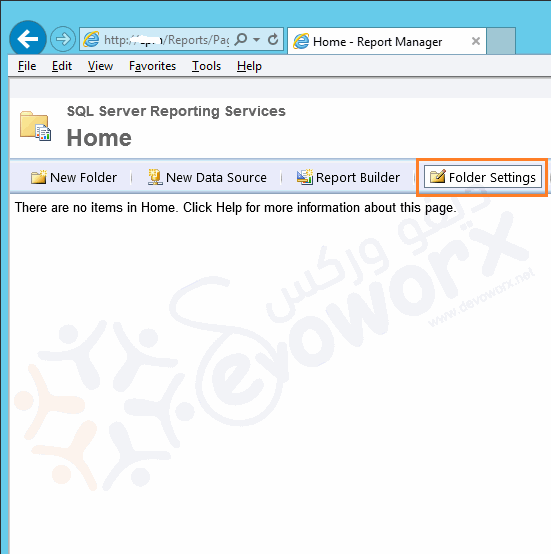Launch Report Builder via its label
The width and height of the screenshot is (551, 554).
pyautogui.click(x=358, y=177)
